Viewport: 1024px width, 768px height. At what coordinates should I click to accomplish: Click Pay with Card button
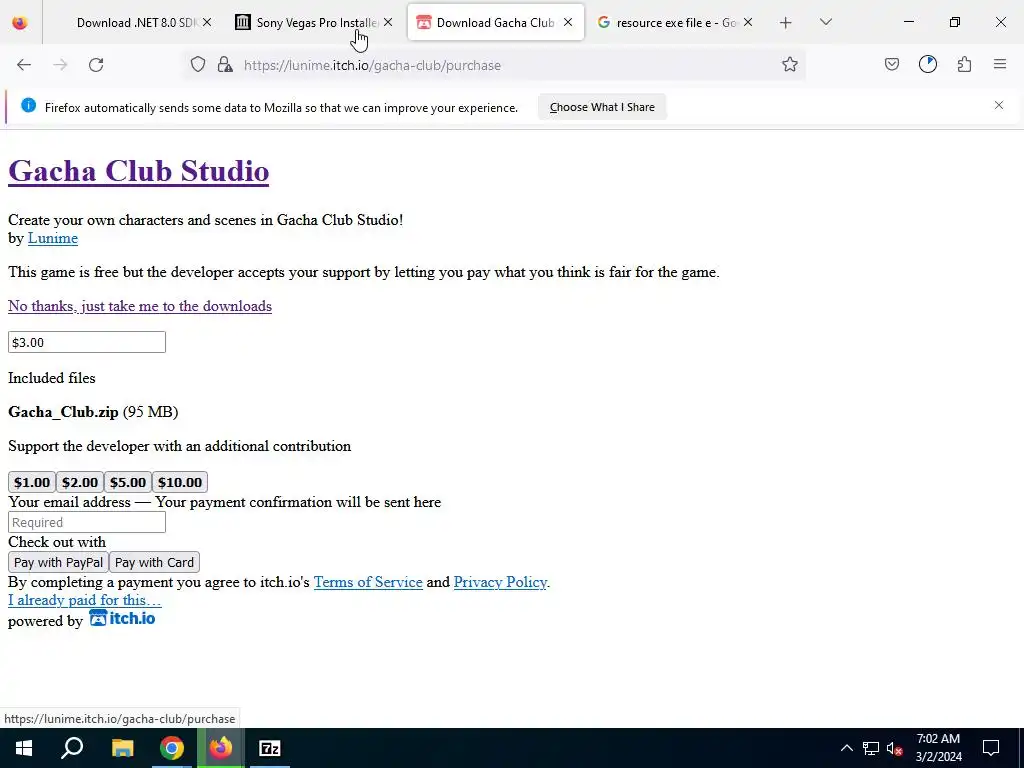[x=154, y=562]
